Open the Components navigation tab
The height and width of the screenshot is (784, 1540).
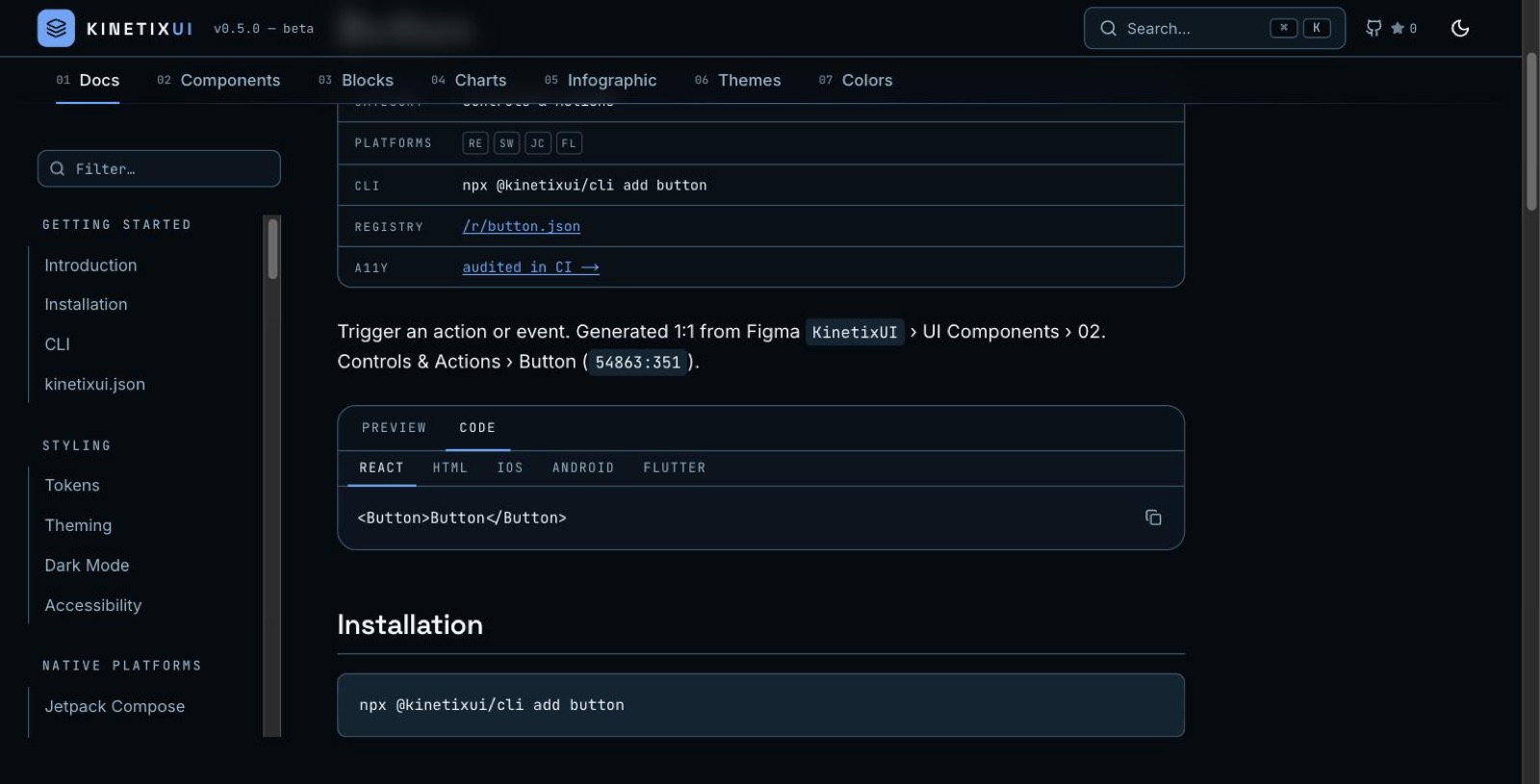click(218, 80)
